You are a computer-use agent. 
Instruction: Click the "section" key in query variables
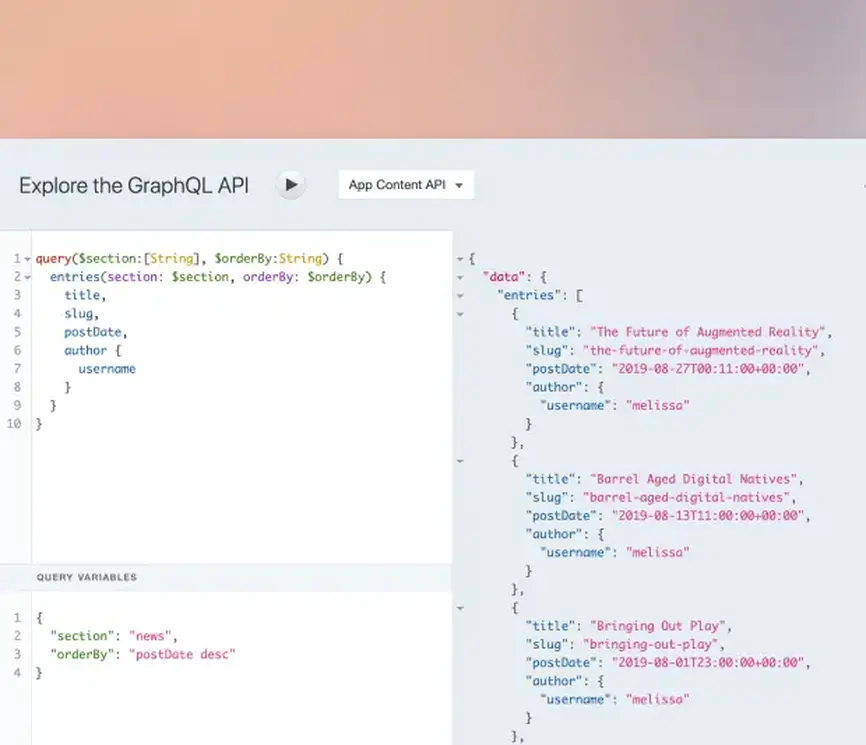pos(83,636)
